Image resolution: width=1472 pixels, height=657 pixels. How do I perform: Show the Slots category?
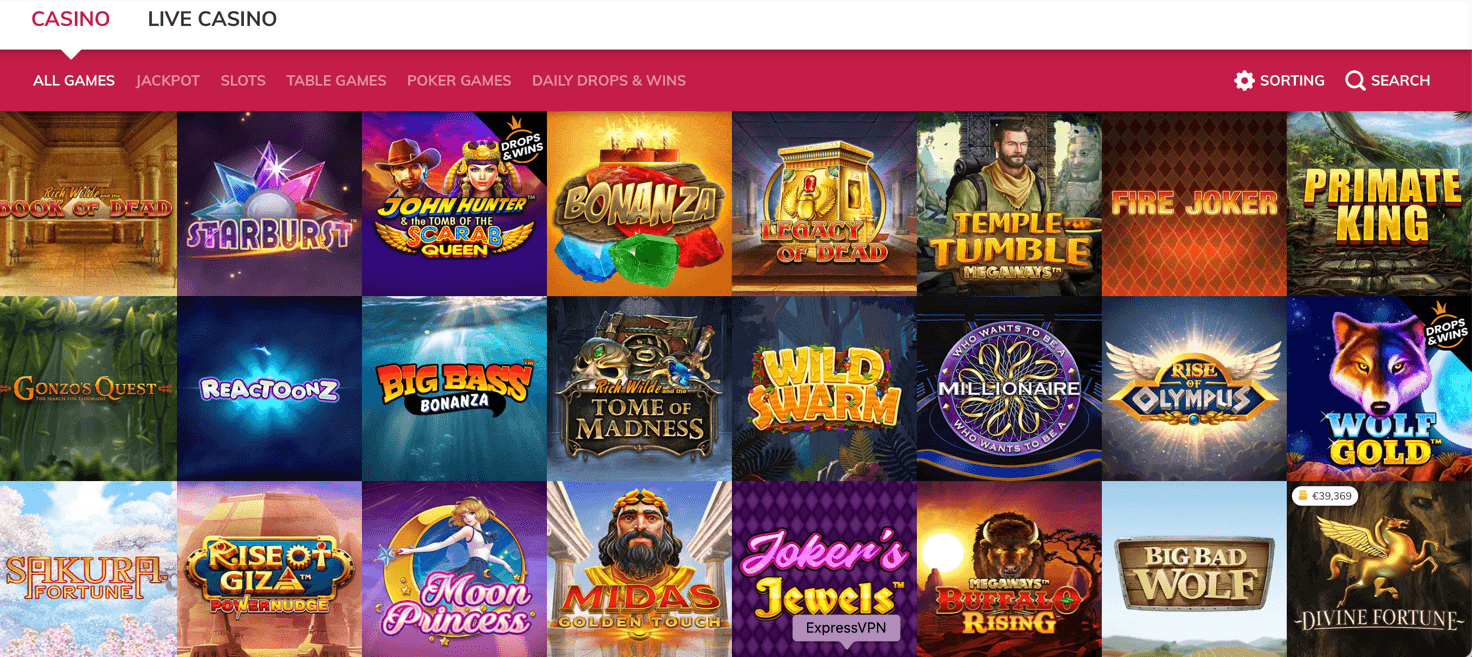tap(243, 81)
